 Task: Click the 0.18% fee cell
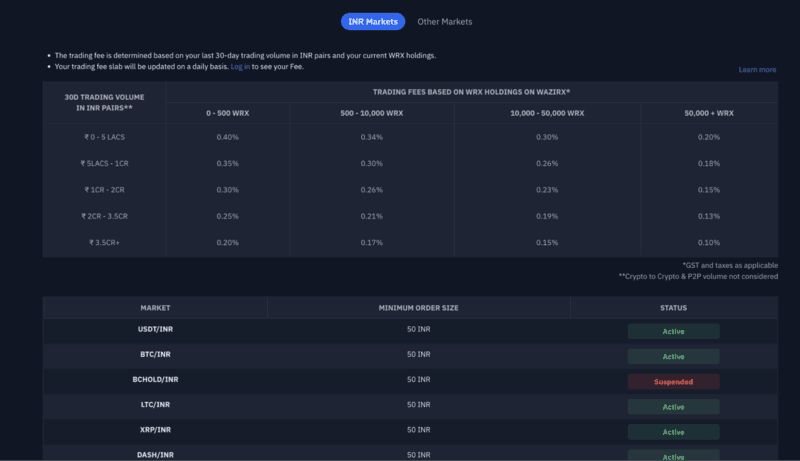point(709,164)
